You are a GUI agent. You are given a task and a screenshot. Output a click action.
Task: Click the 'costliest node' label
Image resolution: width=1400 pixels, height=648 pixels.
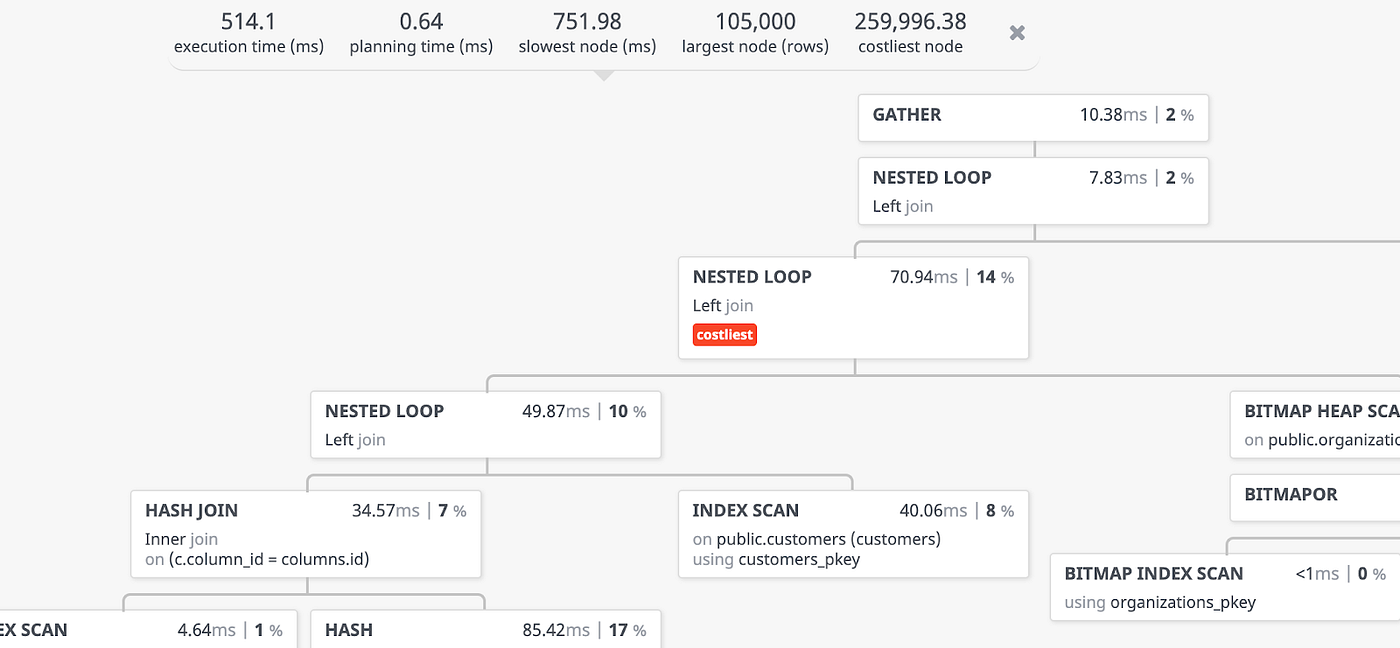pyautogui.click(x=910, y=47)
